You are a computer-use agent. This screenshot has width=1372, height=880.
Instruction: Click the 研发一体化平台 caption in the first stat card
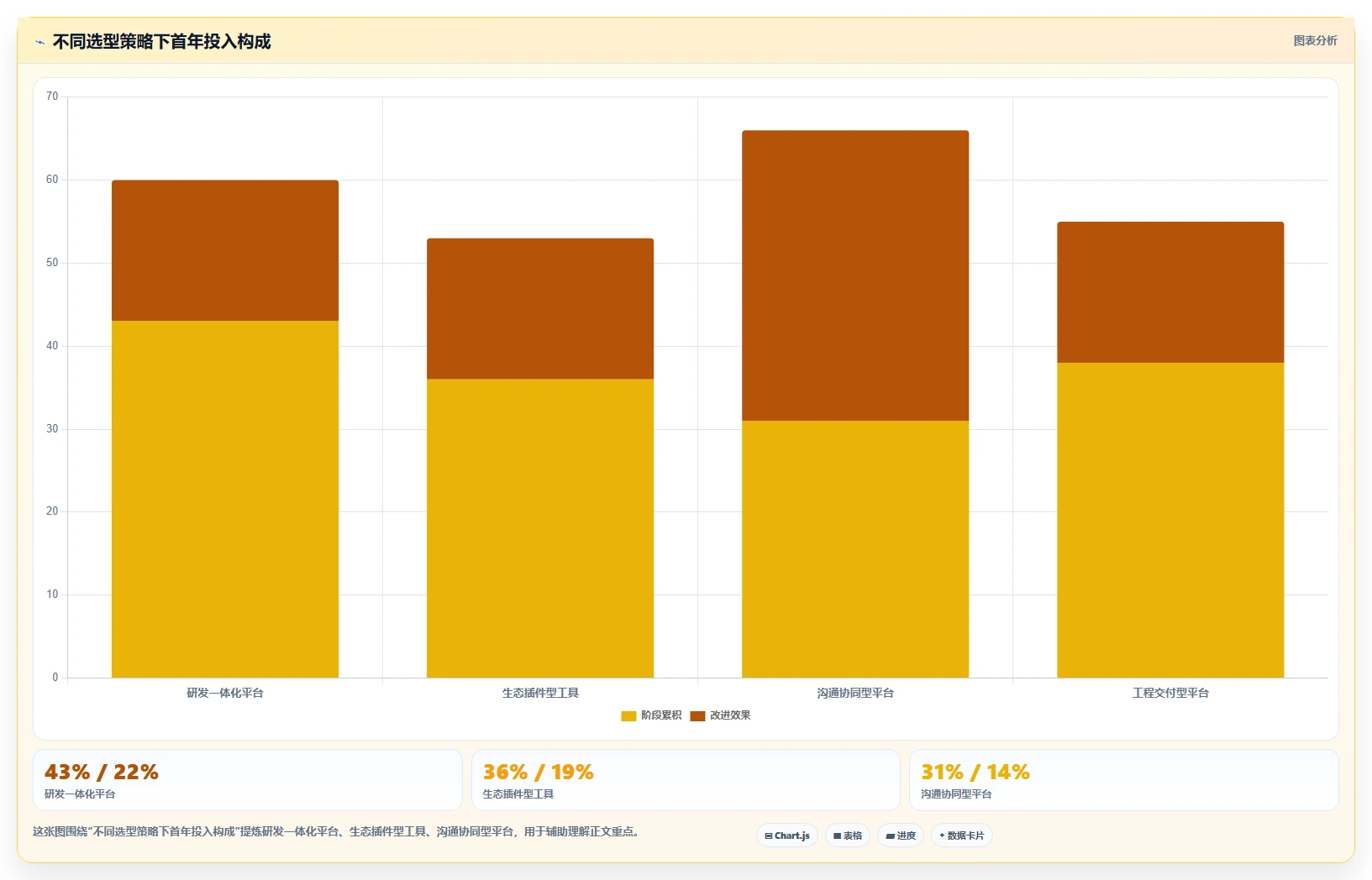[80, 794]
